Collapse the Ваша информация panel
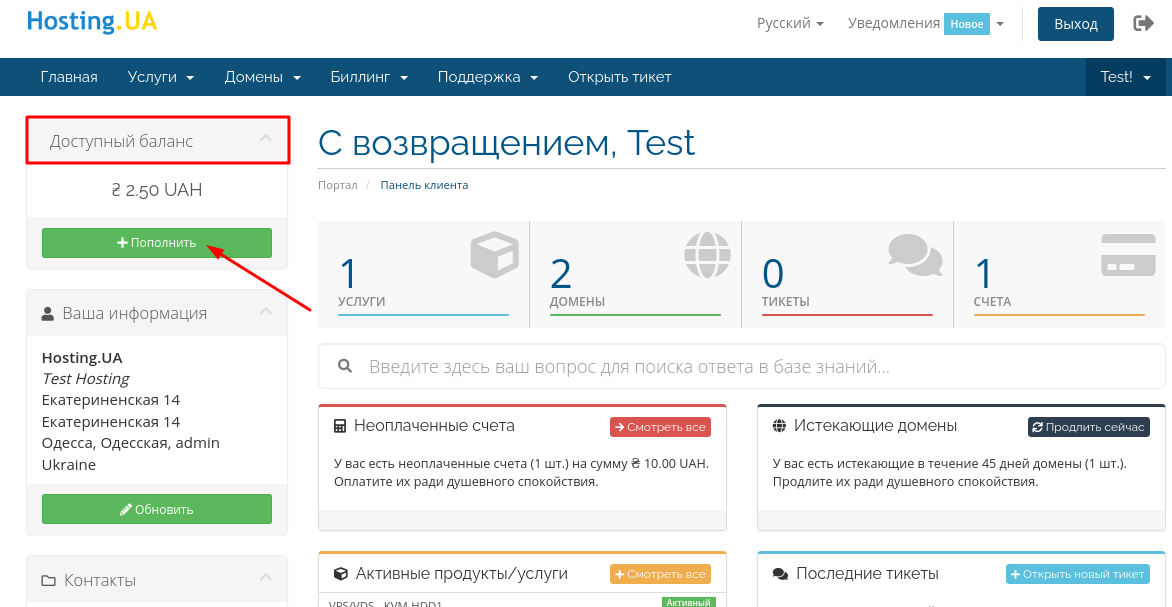 (x=265, y=312)
